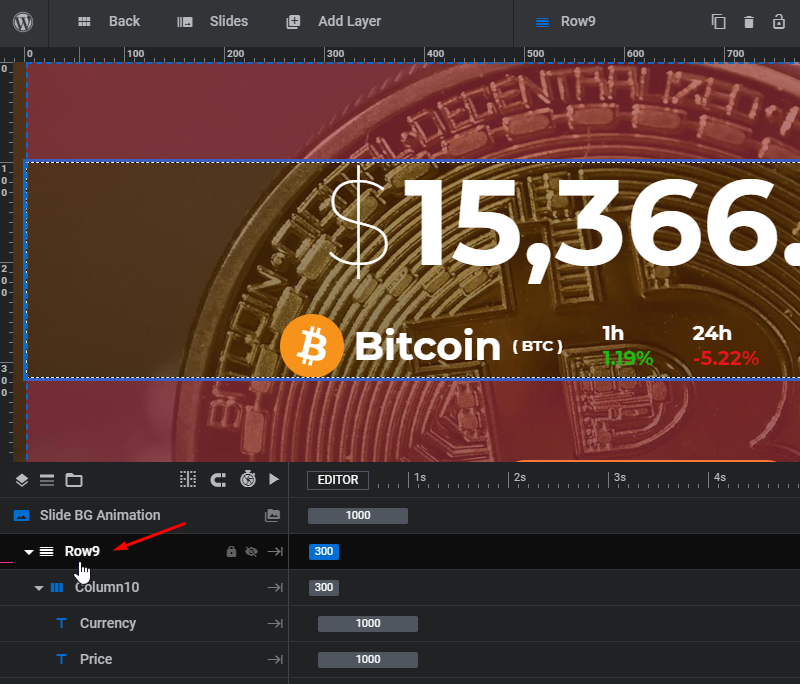Click Row9 row lines icon
The height and width of the screenshot is (684, 800).
(x=46, y=551)
